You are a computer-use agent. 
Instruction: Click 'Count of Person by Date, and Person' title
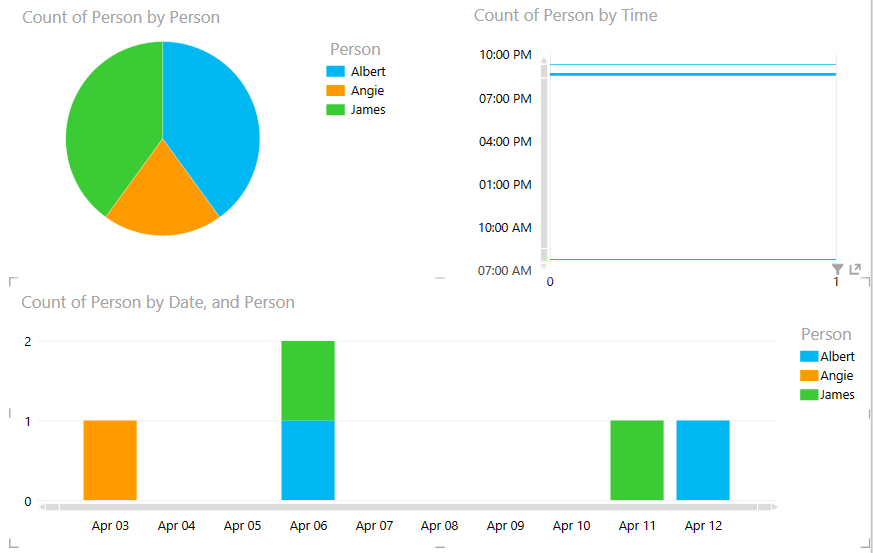(x=158, y=302)
